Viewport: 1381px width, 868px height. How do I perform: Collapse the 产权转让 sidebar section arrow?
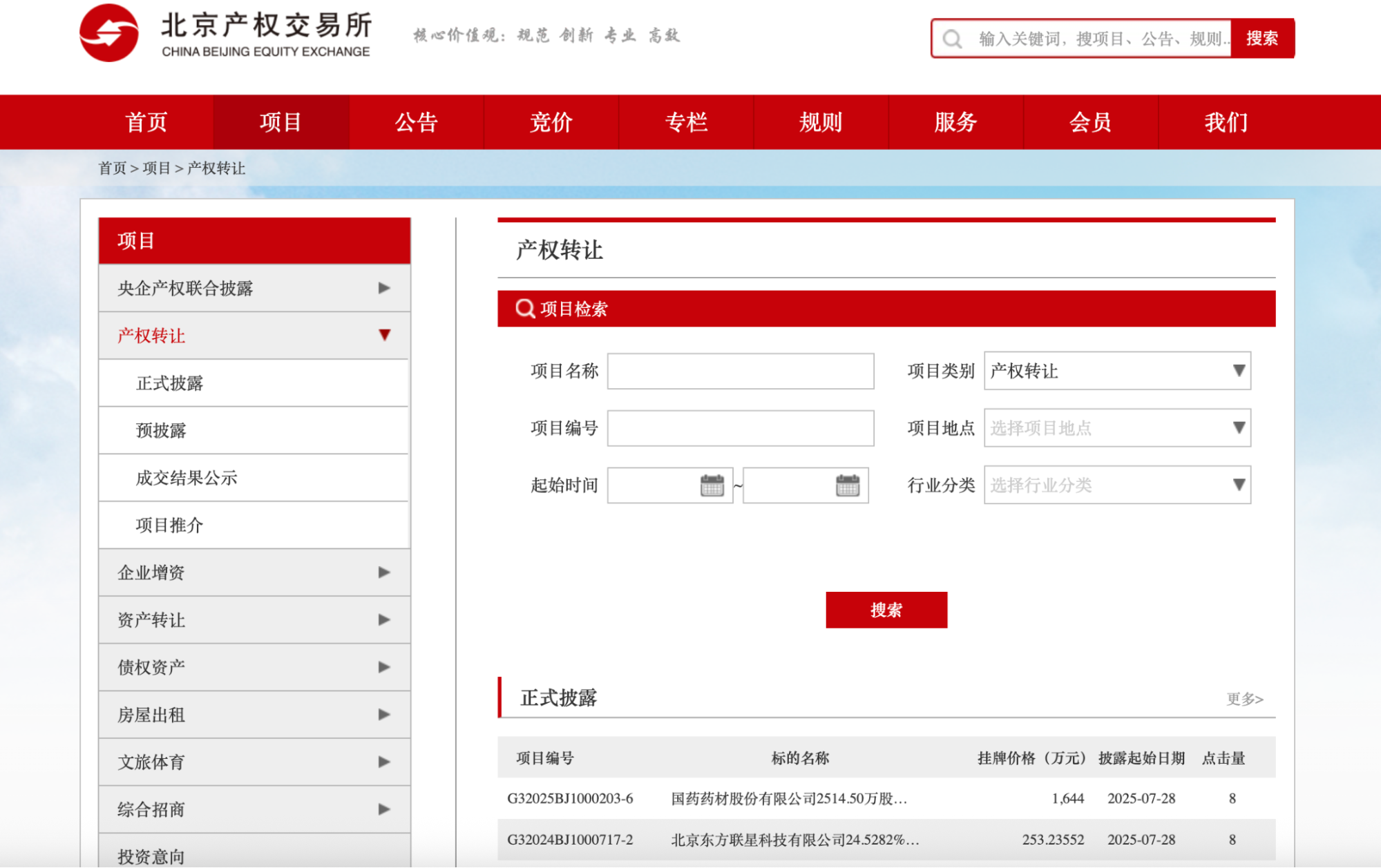[384, 336]
